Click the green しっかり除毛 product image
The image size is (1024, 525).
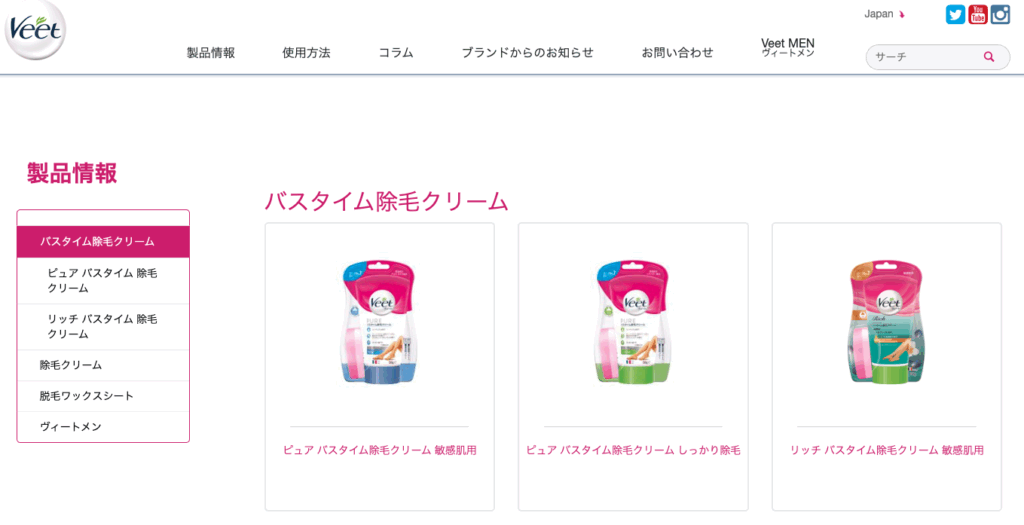coord(633,322)
